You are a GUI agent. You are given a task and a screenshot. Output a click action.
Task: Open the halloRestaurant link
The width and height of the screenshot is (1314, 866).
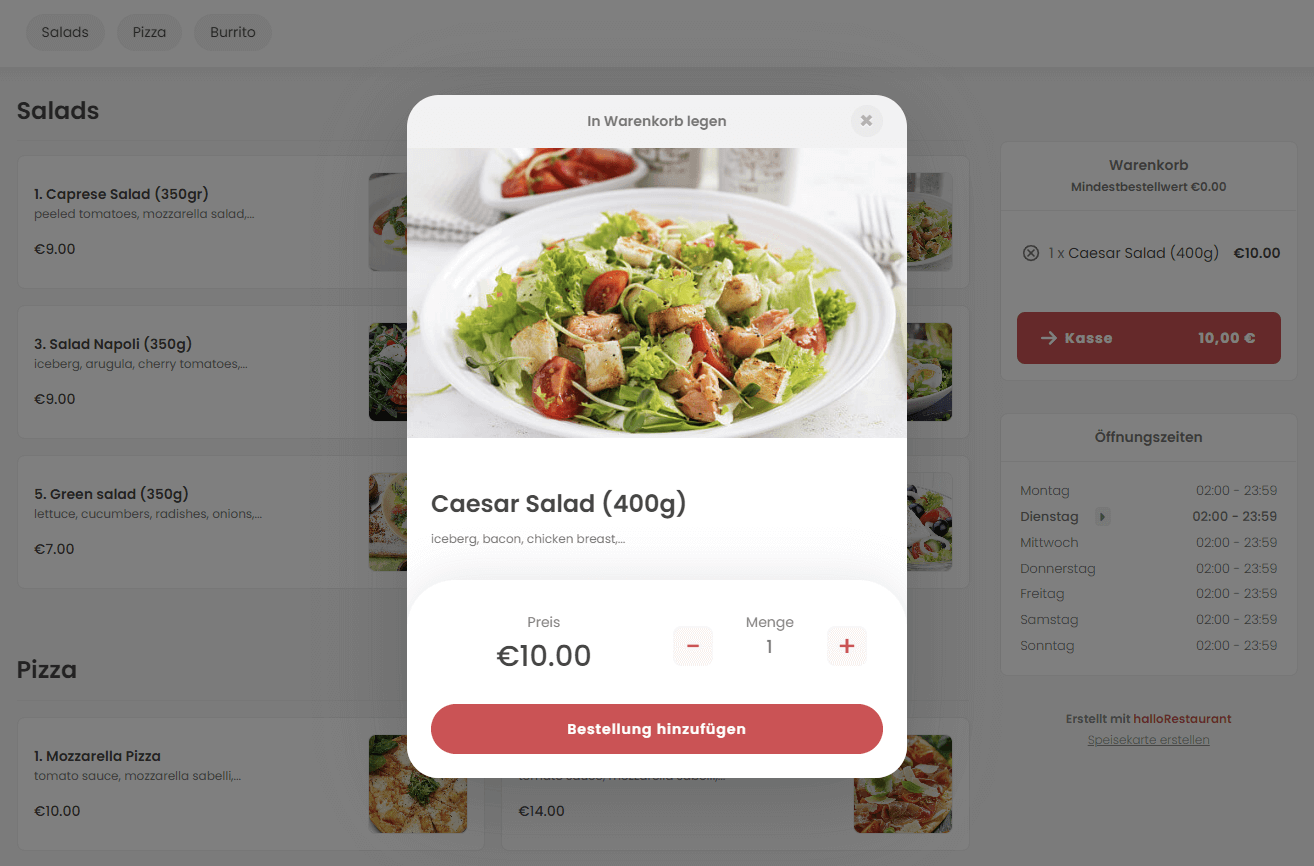(x=1182, y=719)
